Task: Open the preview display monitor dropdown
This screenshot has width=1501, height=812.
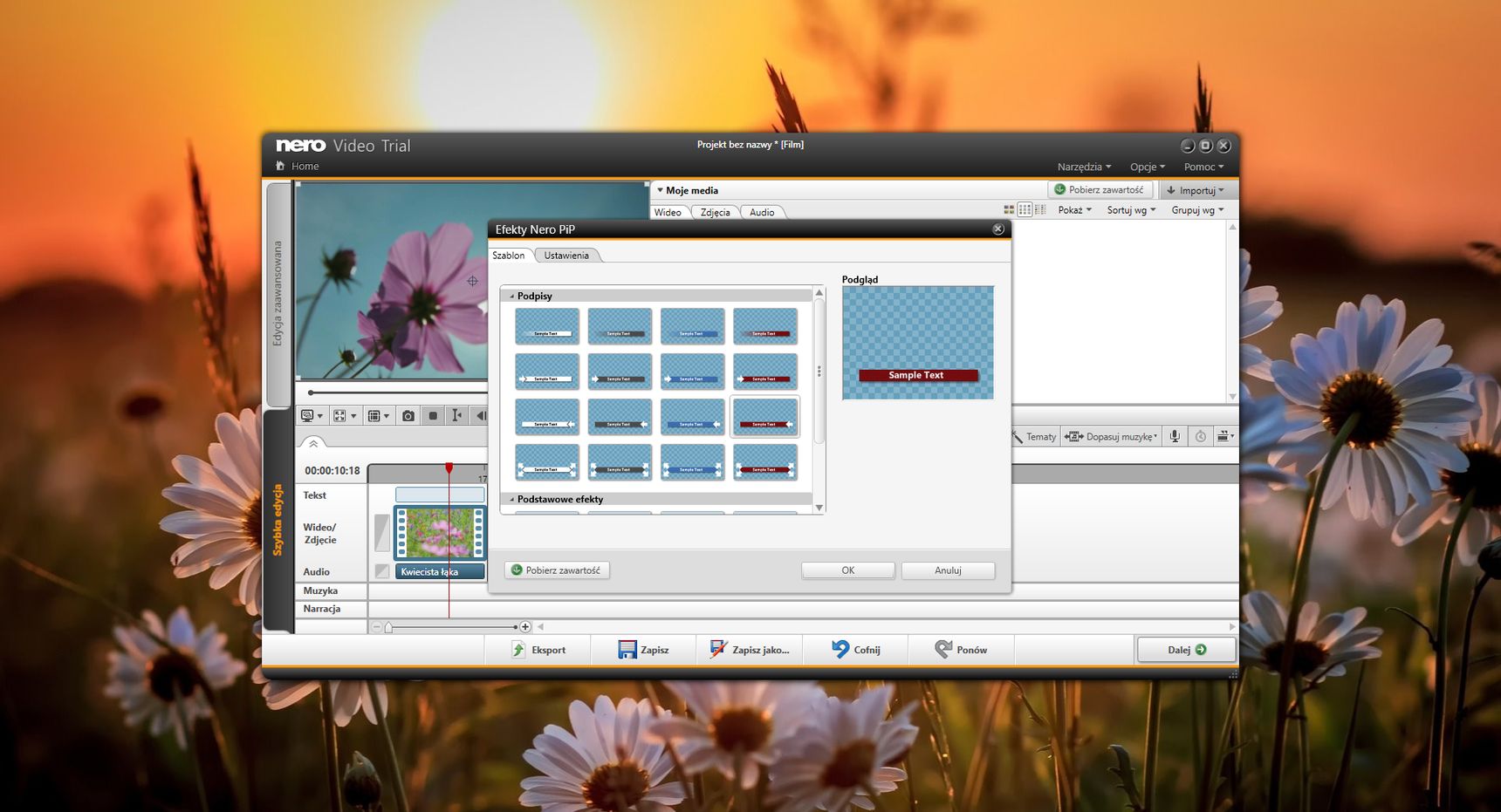Action: point(312,416)
